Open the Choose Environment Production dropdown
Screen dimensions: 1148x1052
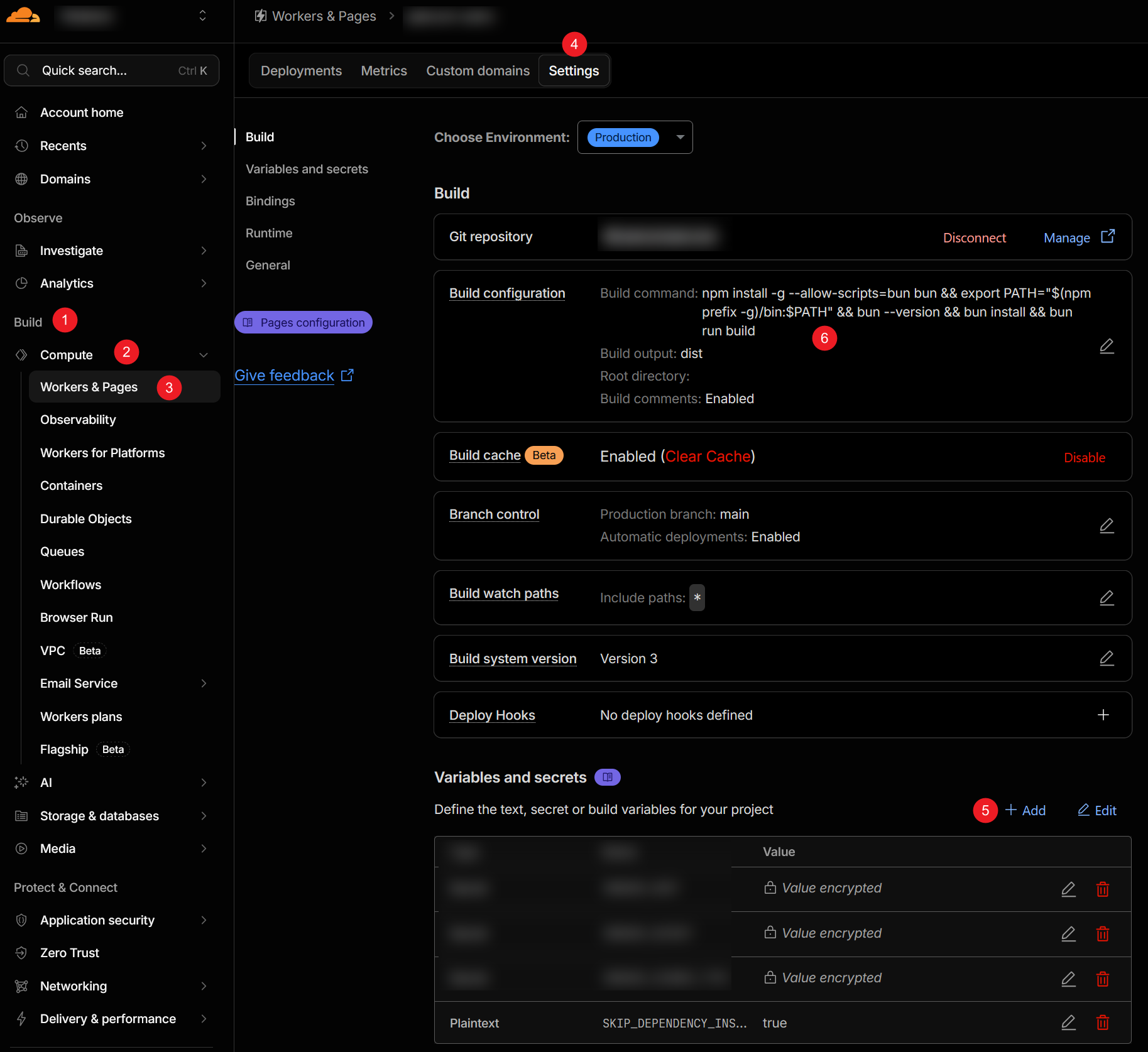pyautogui.click(x=635, y=137)
